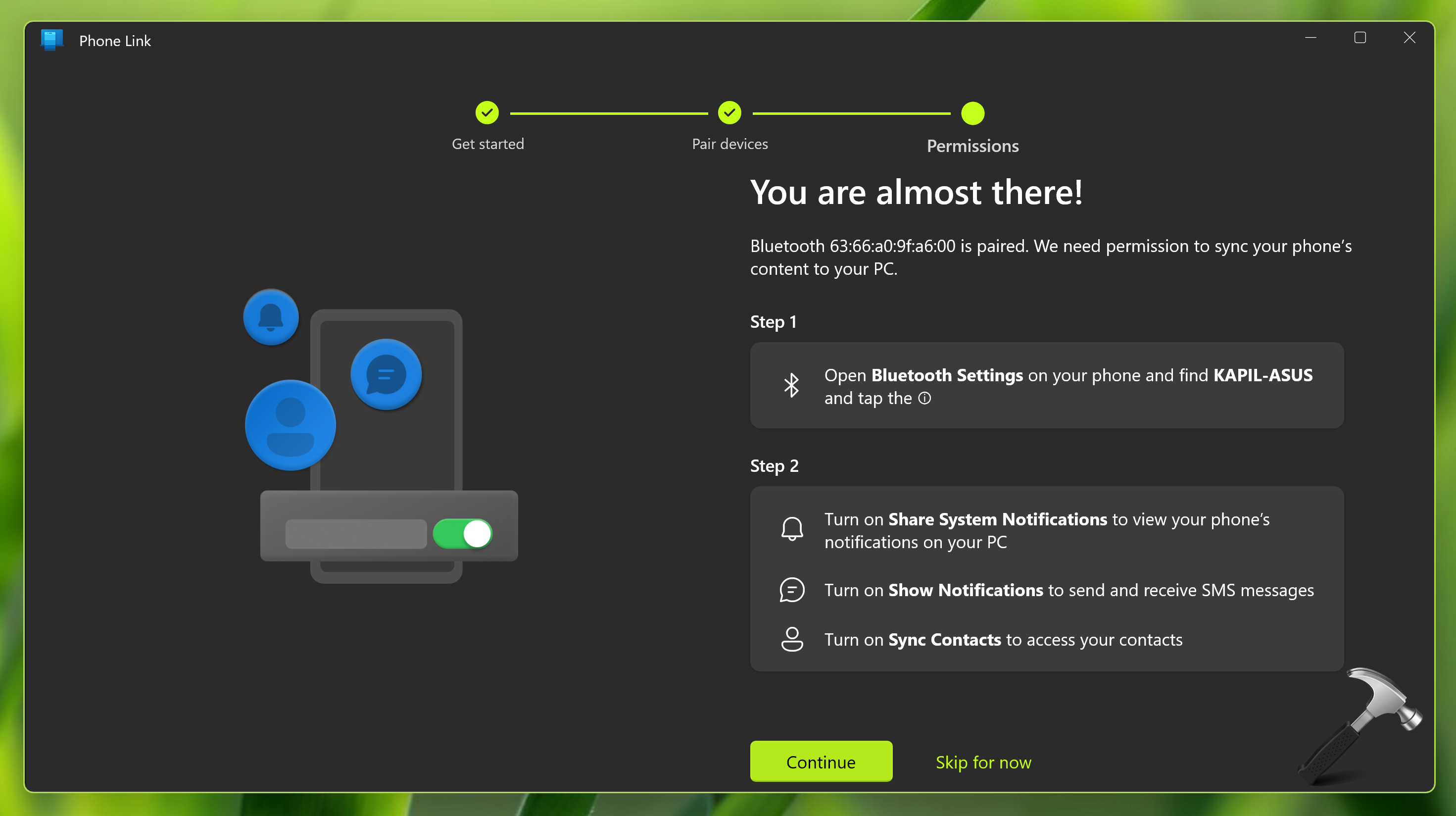The image size is (1456, 816).
Task: Click the progress line between Get started and Pair devices
Action: (608, 114)
